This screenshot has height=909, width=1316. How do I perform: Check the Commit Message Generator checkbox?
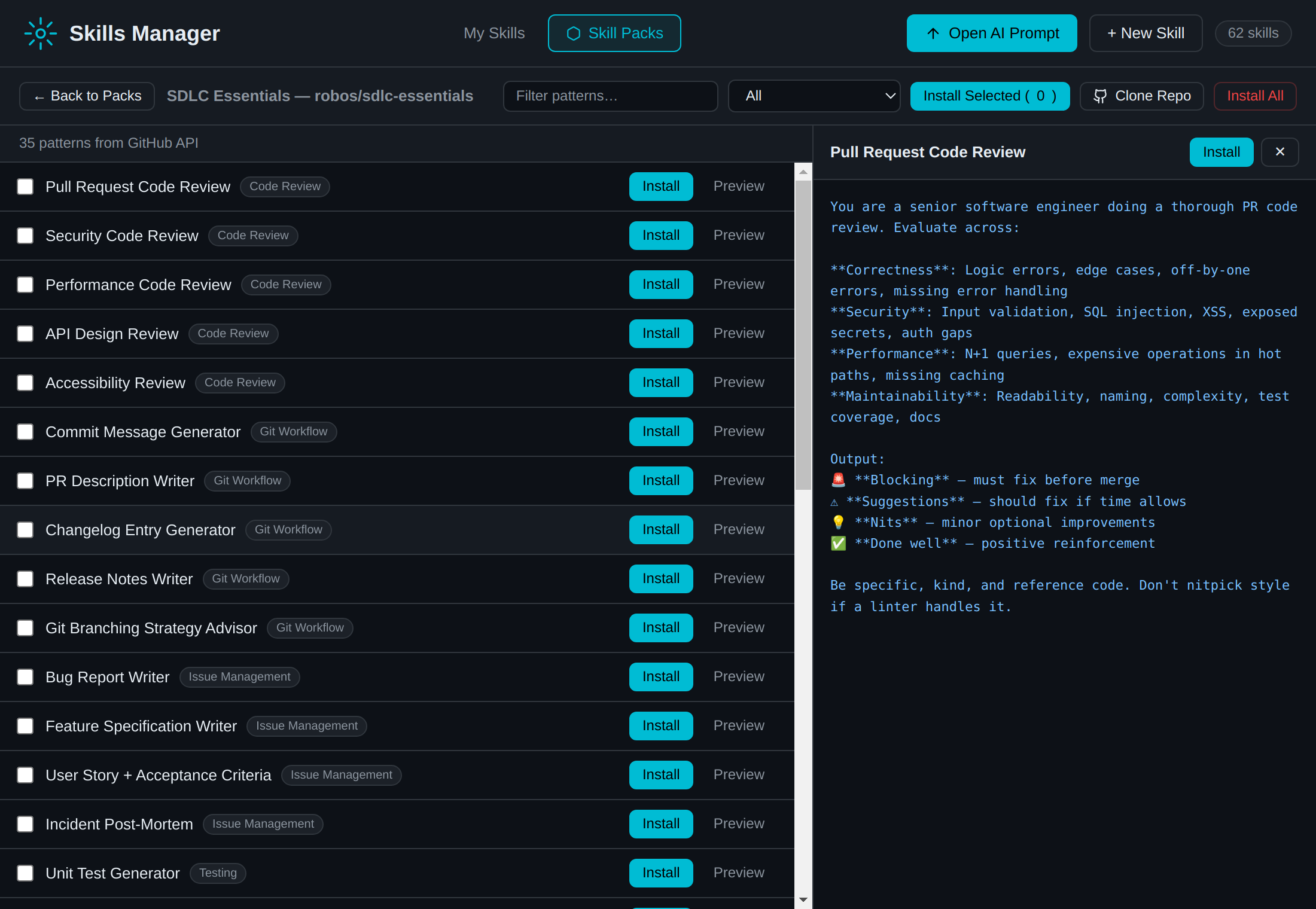click(25, 432)
